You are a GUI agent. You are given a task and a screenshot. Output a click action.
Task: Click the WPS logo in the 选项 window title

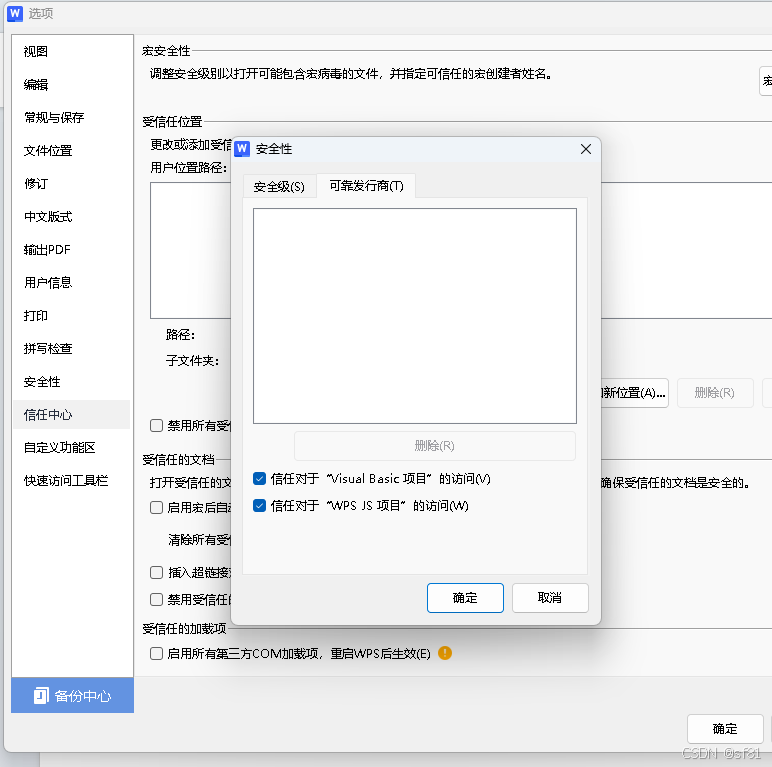pyautogui.click(x=15, y=13)
